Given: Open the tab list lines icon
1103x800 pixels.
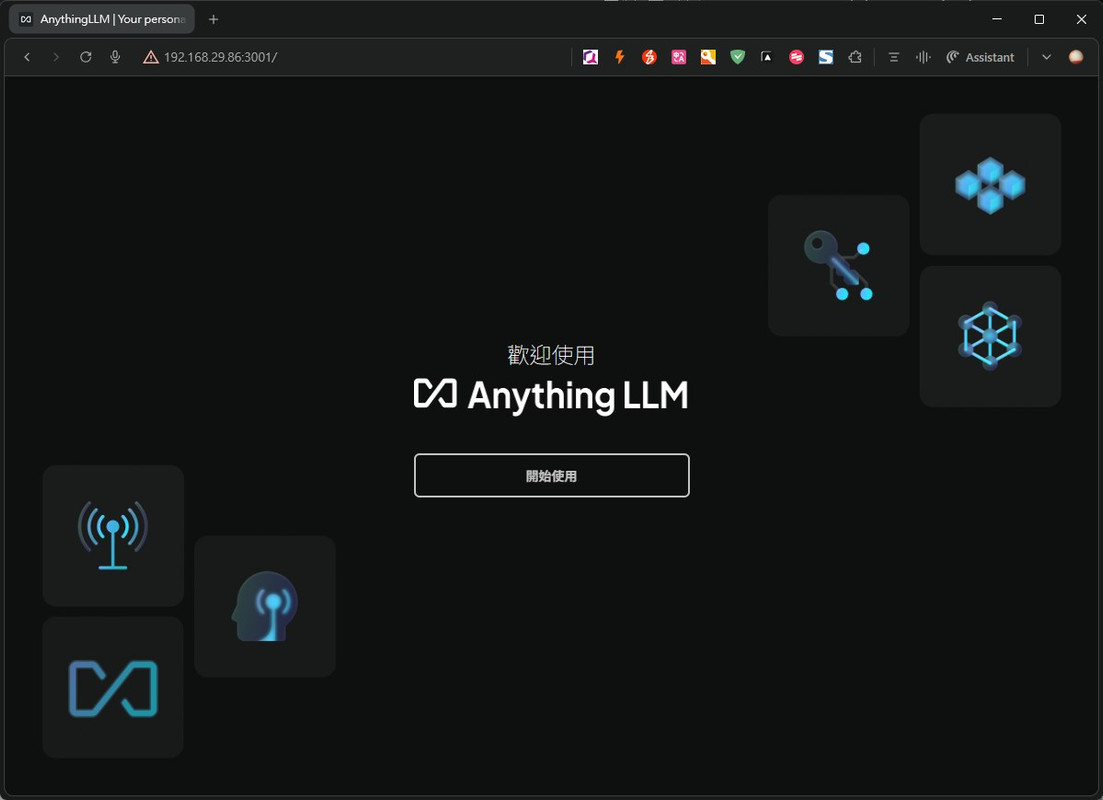Looking at the screenshot, I should [894, 57].
